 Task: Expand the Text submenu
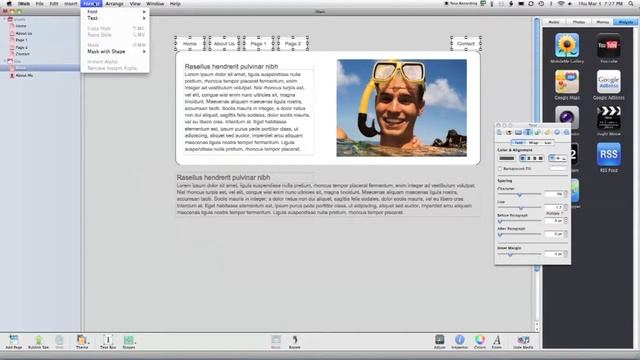115,18
